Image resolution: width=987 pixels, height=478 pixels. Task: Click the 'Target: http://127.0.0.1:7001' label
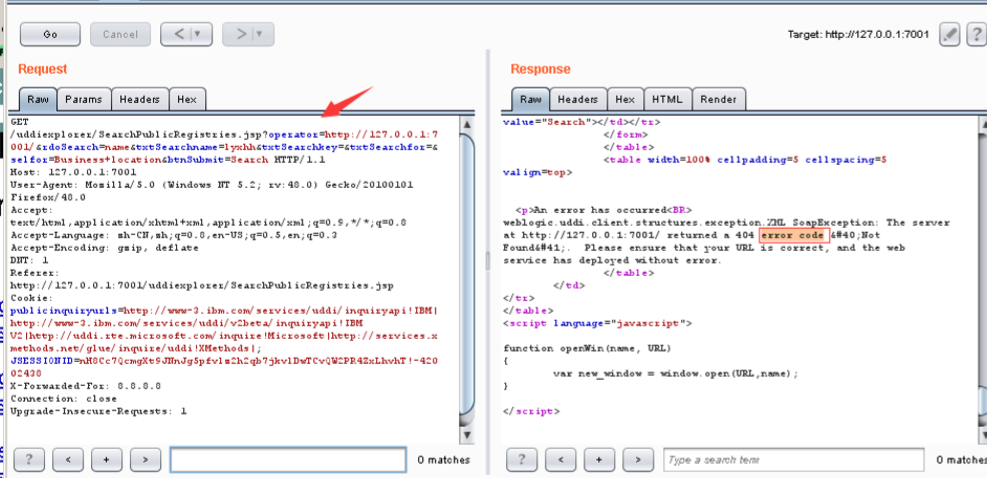(858, 35)
